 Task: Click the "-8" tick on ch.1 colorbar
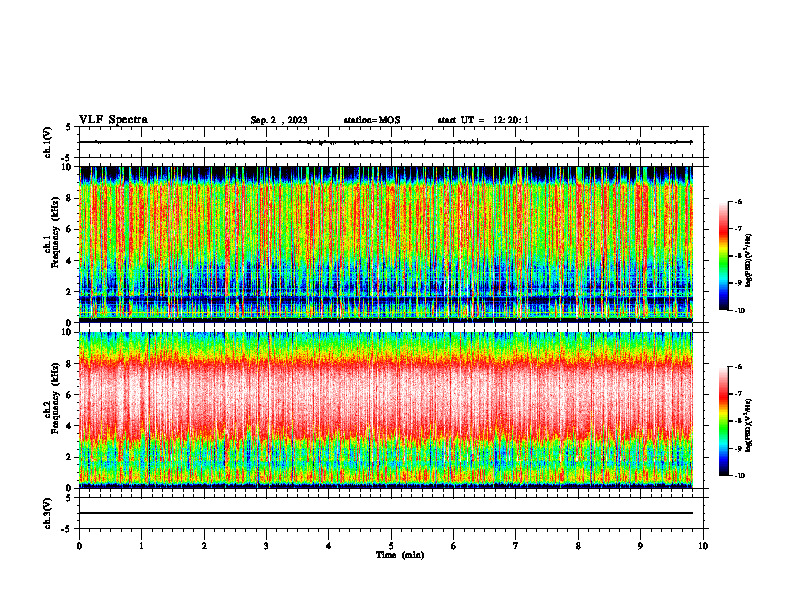click(738, 256)
